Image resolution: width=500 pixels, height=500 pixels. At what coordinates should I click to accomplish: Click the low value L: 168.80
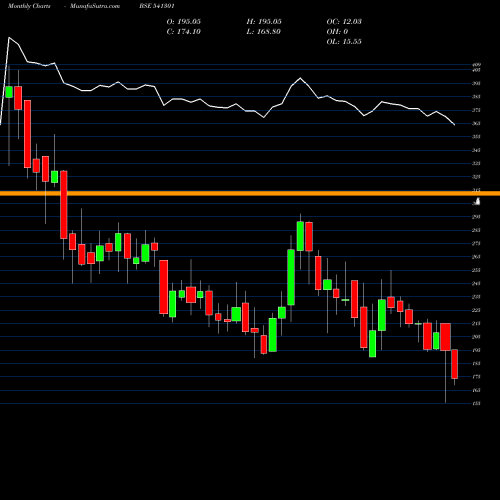point(263,32)
